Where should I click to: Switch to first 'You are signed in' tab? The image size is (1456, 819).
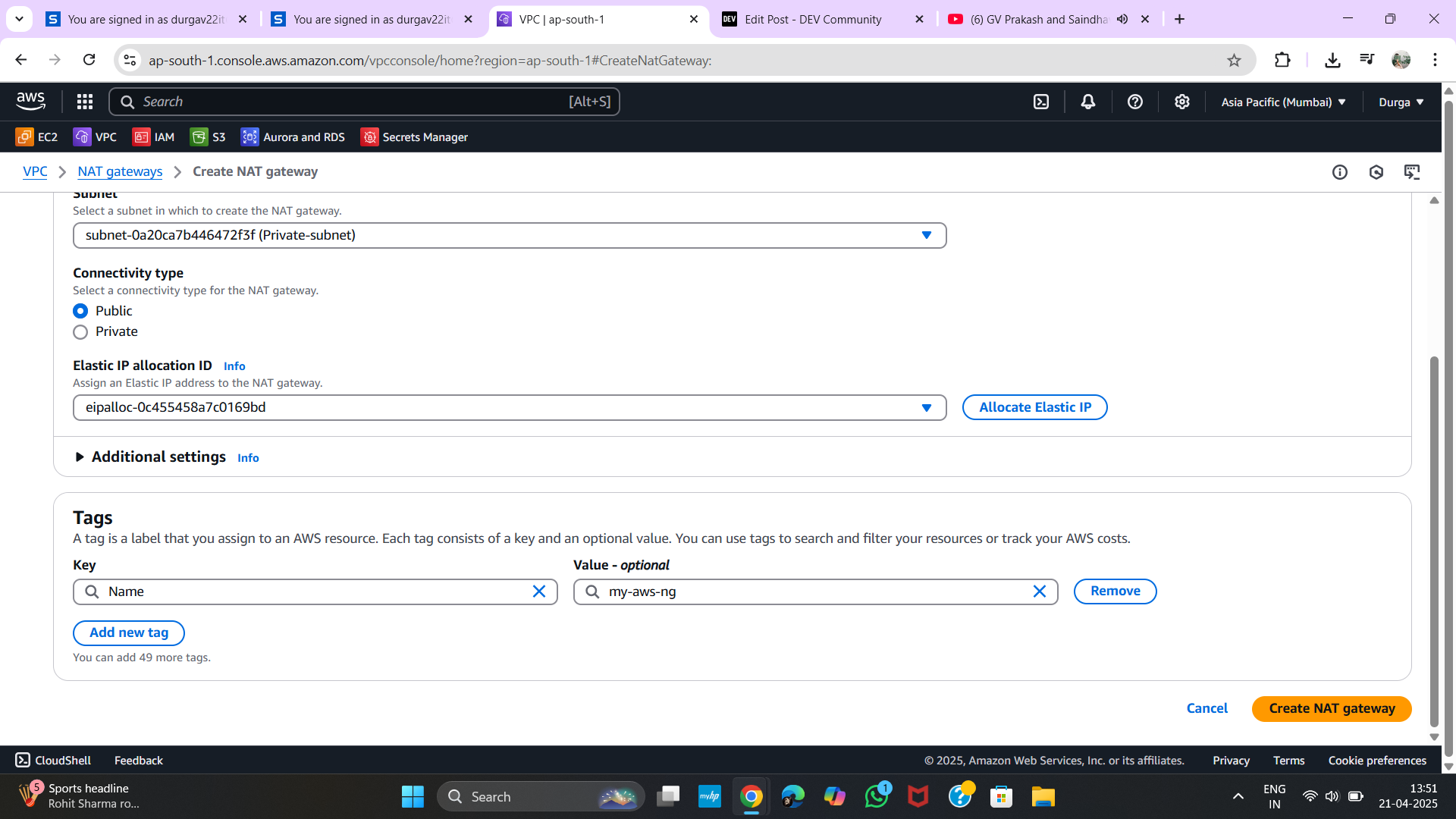click(x=146, y=20)
